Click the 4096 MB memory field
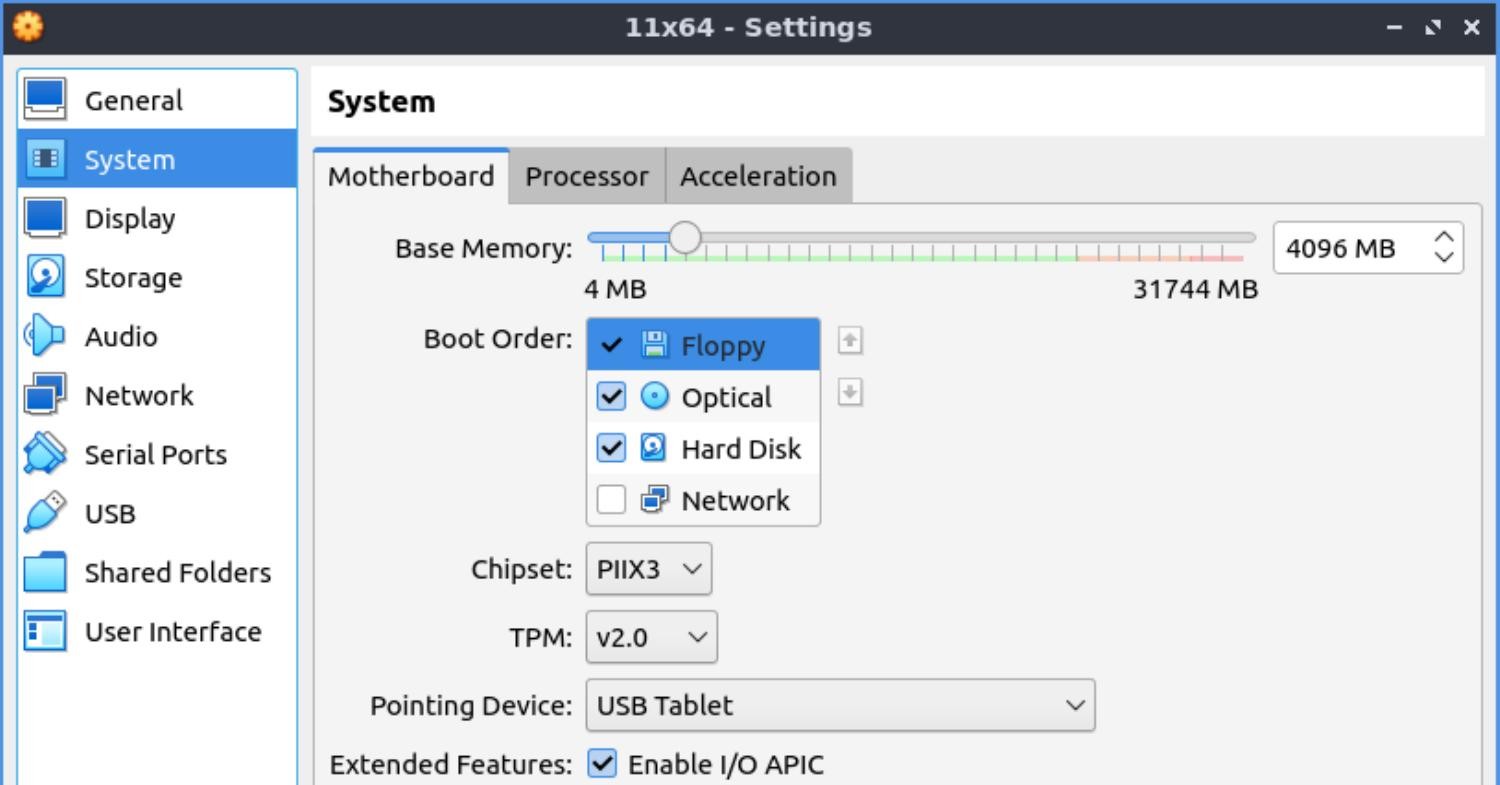The width and height of the screenshot is (1500, 785). click(1350, 248)
